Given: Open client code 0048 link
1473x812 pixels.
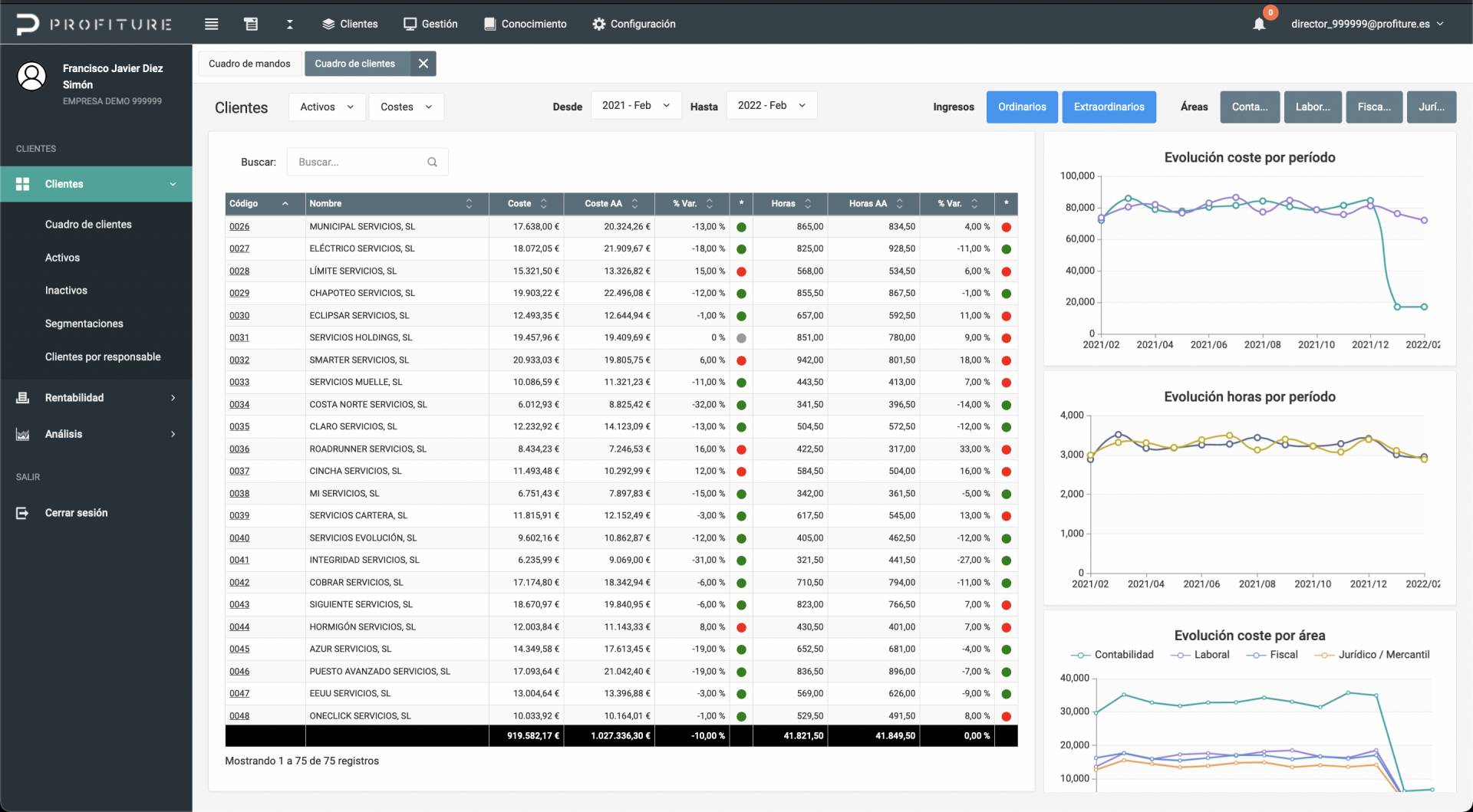Looking at the screenshot, I should pos(239,716).
